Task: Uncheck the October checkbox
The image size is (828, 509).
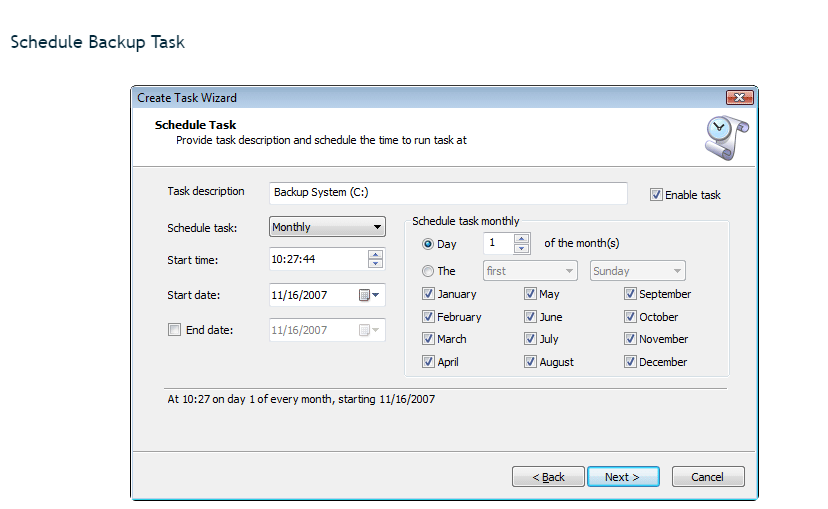Action: click(x=630, y=317)
